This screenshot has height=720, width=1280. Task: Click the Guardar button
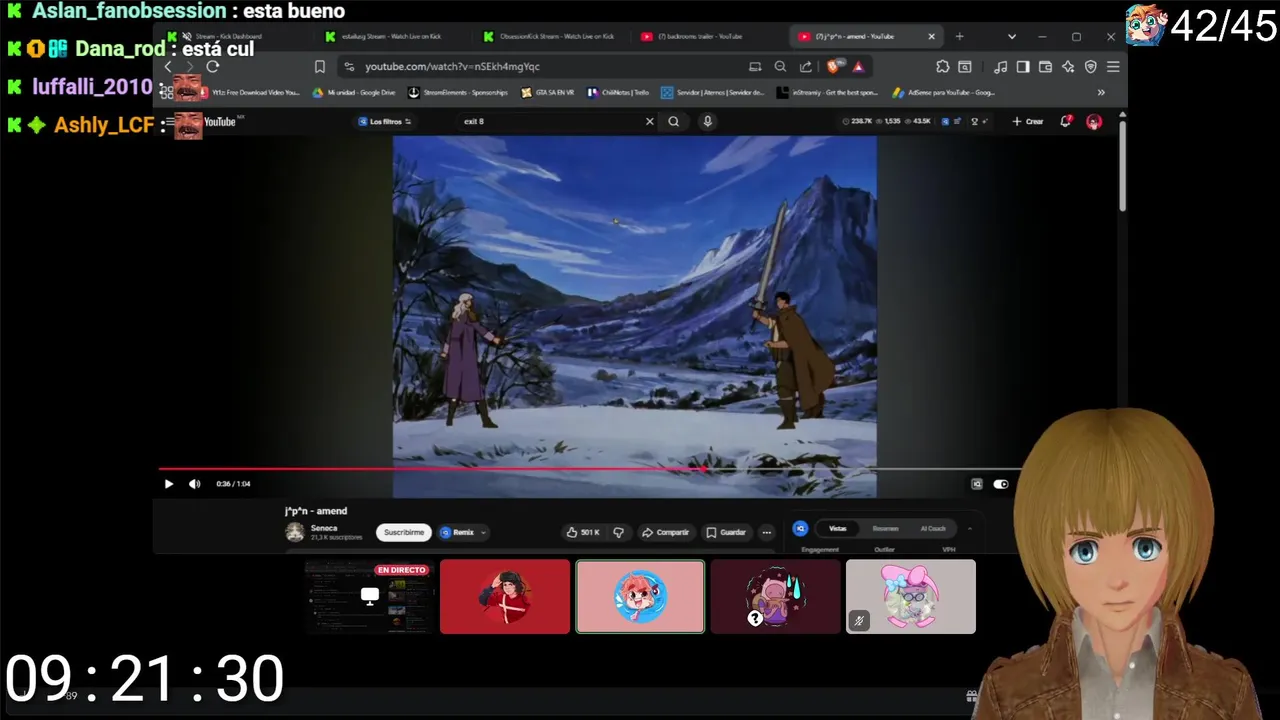(x=726, y=532)
